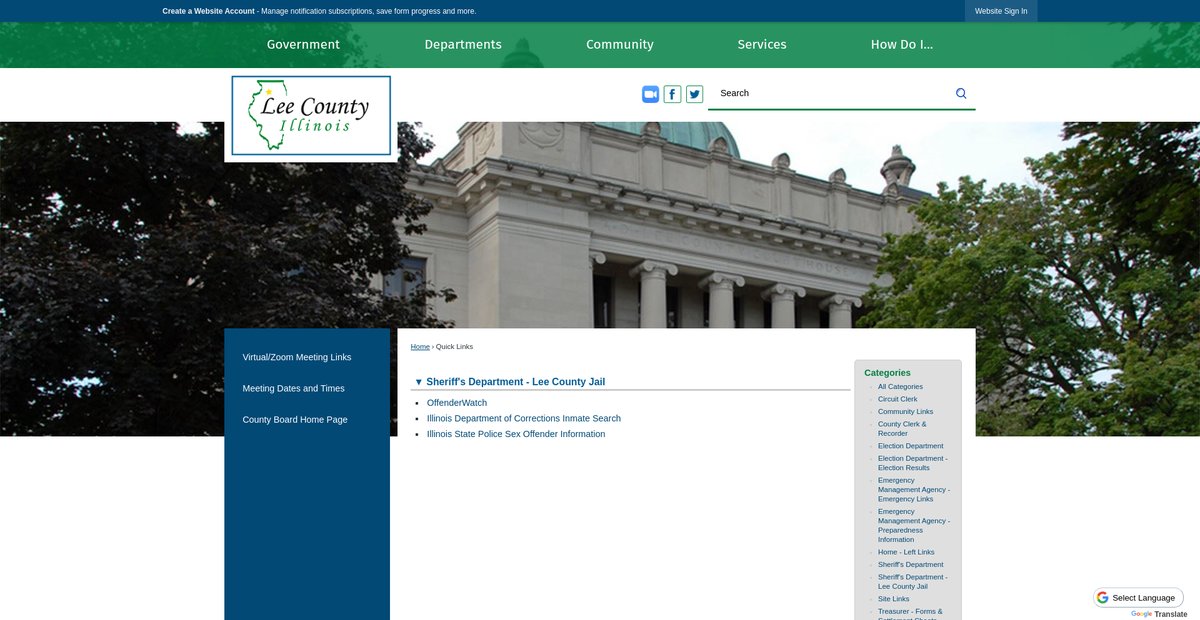Click Create a Website Account link
Screen dimensions: 1200x620
[x=209, y=11]
